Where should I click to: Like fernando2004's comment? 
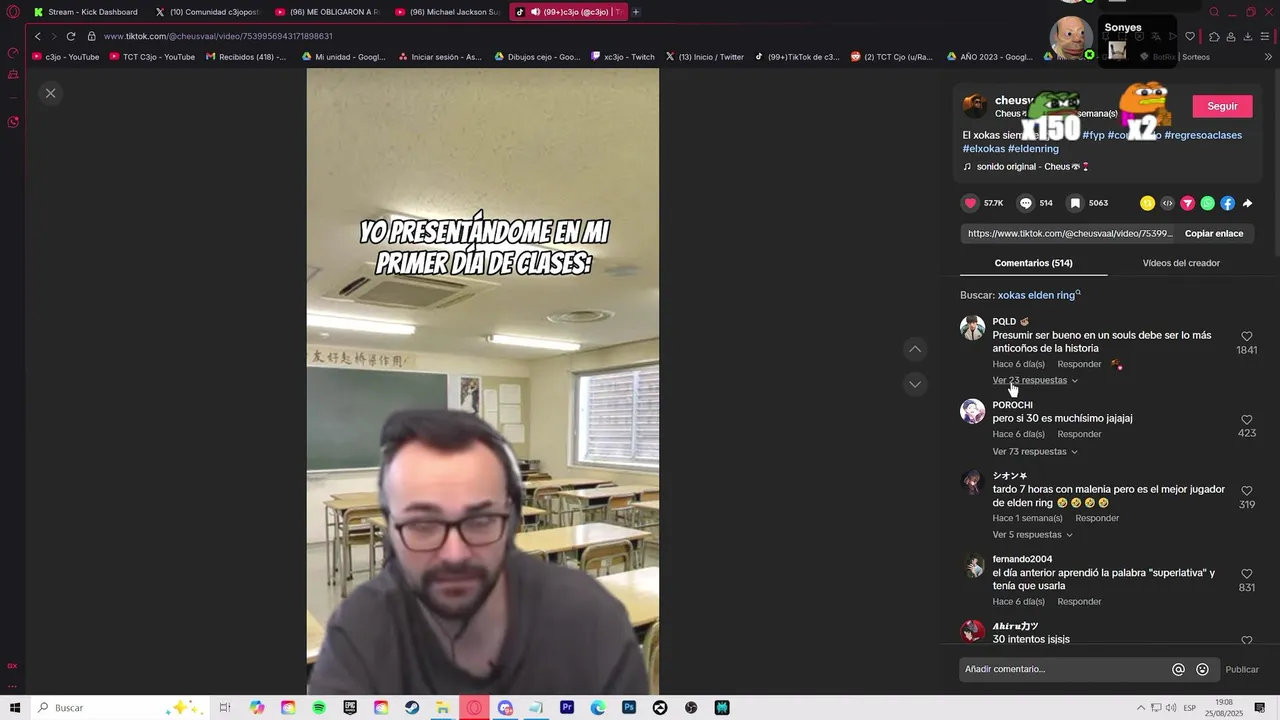pos(1246,573)
